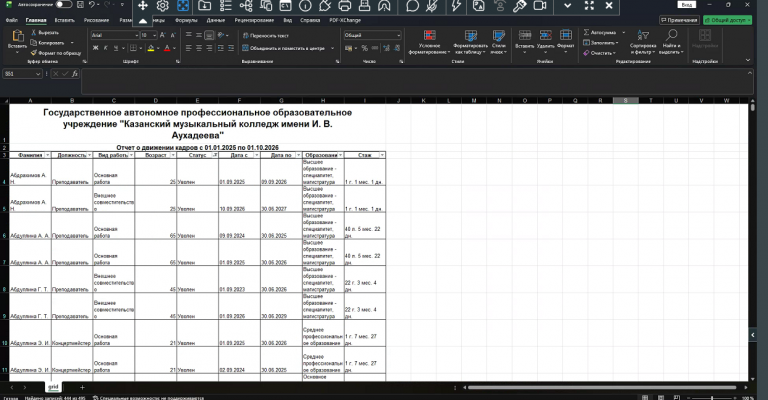This screenshot has height=400, width=768.
Task: Toggle underline Ч formatting
Action: [116, 48]
